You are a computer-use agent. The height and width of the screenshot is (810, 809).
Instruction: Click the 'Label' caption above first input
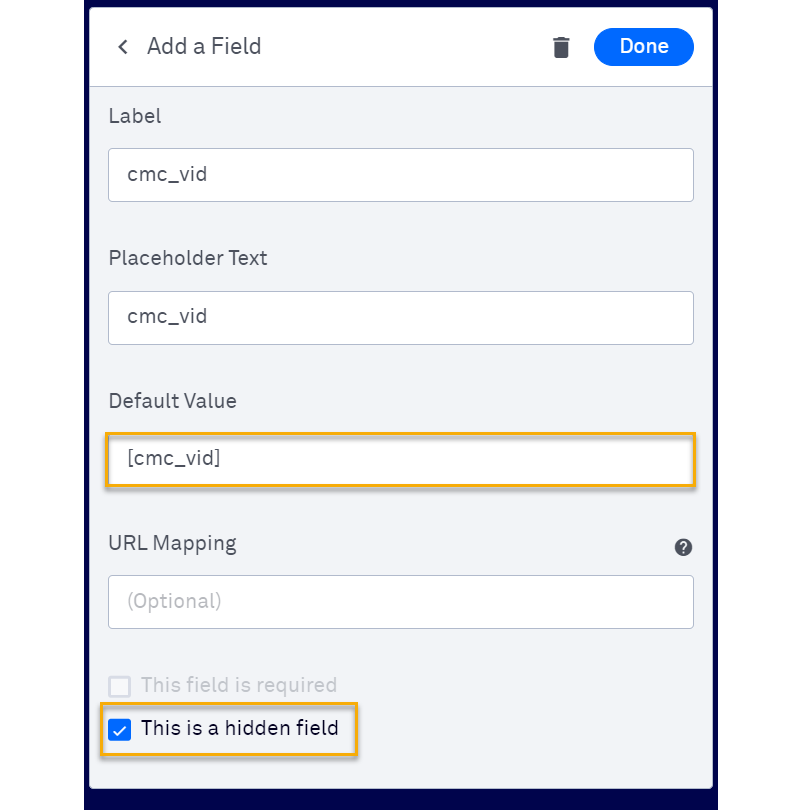[x=135, y=116]
